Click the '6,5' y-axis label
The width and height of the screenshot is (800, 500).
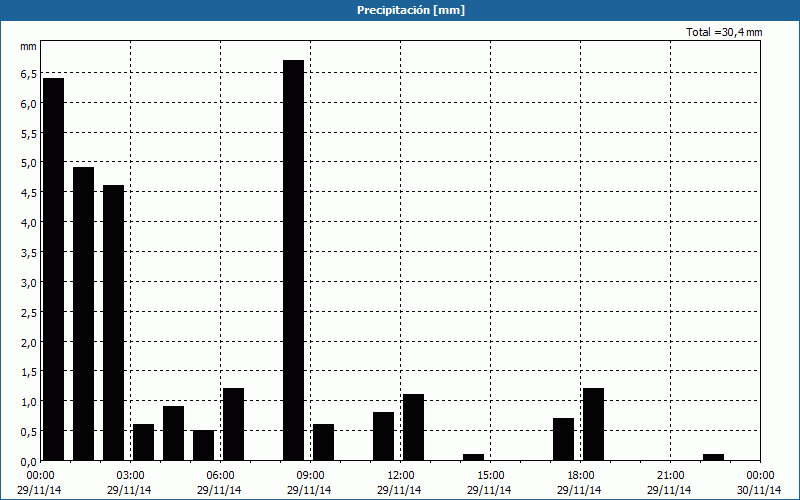pyautogui.click(x=29, y=74)
